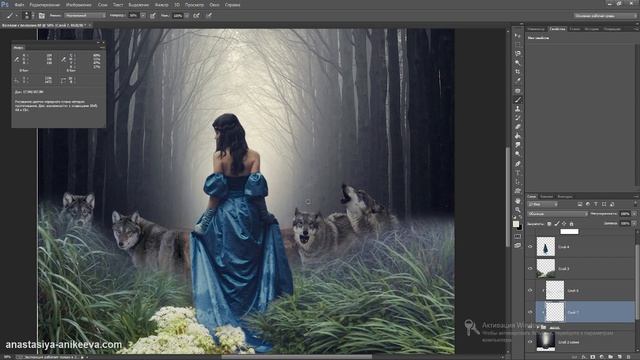Screen dimensions: 640x360
Task: Select the Clone Stamp tool
Action: 518,109
